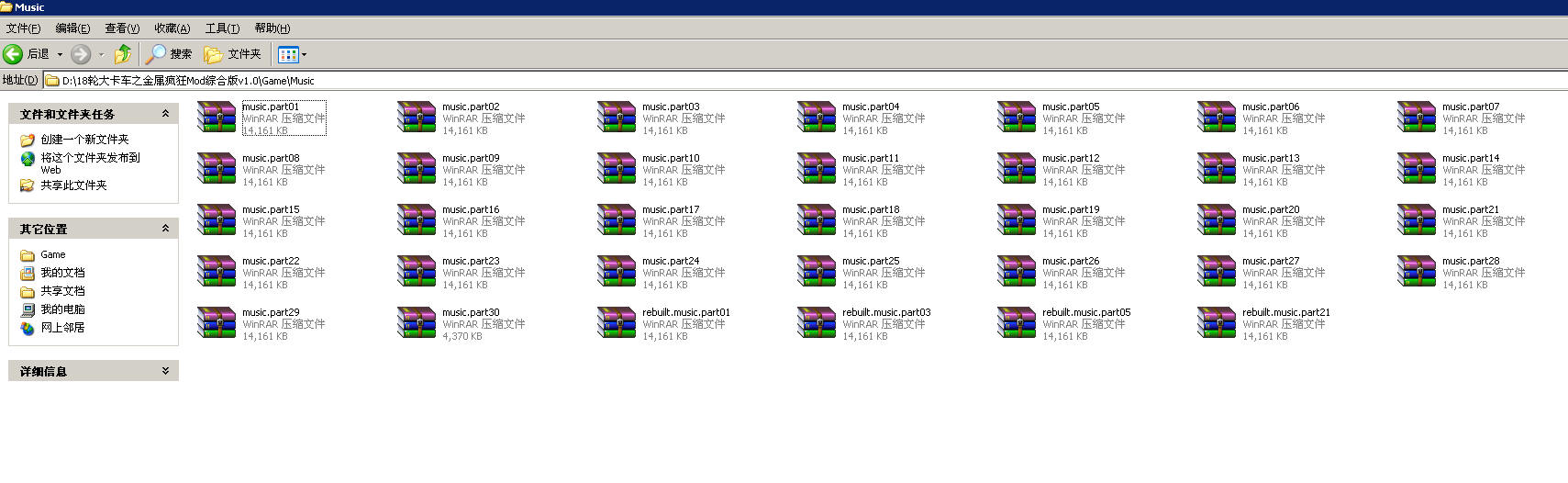The image size is (1568, 483).
Task: Select the rebuilt.music.part03 archive icon
Action: tap(817, 323)
